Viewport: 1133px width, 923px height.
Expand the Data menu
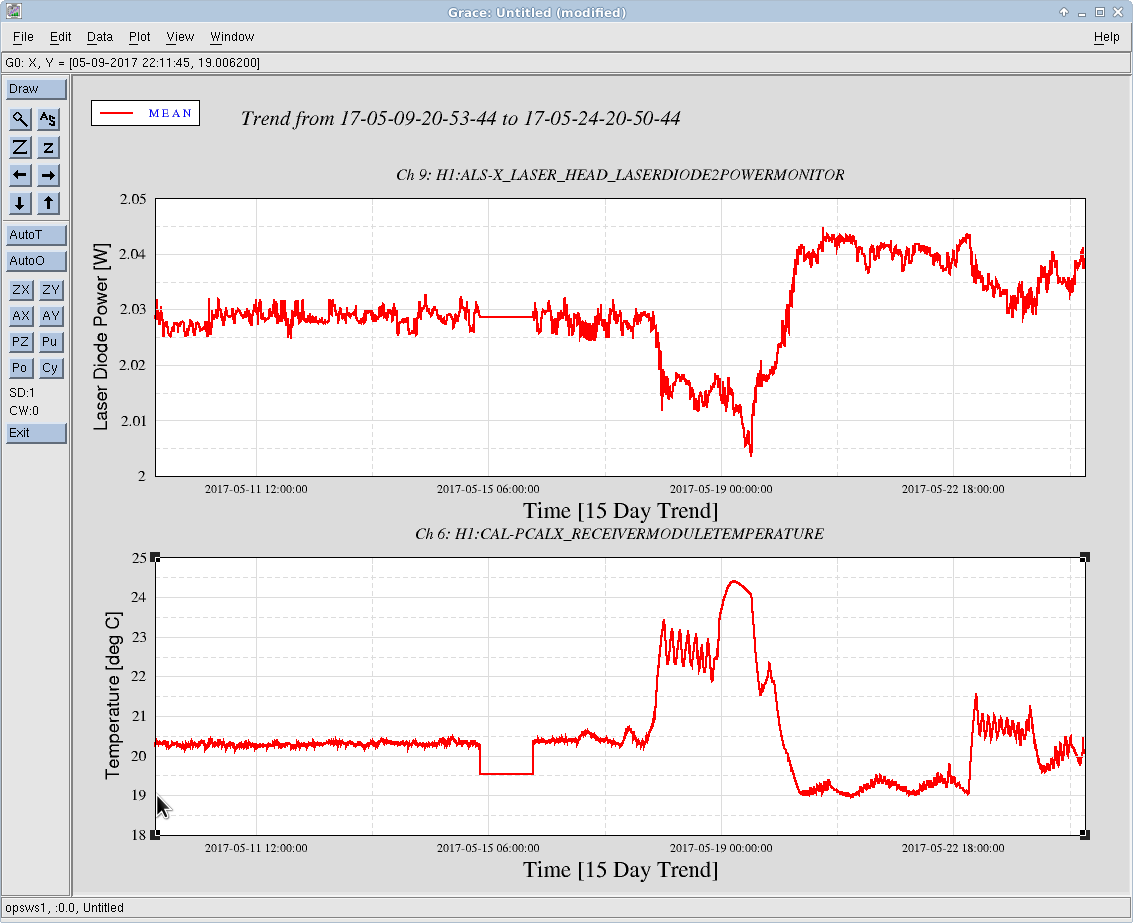[100, 37]
